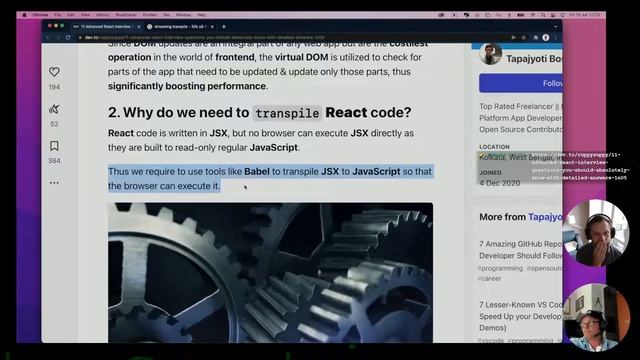The height and width of the screenshot is (360, 640).
Task: Click the browser back arrow
Action: click(48, 38)
